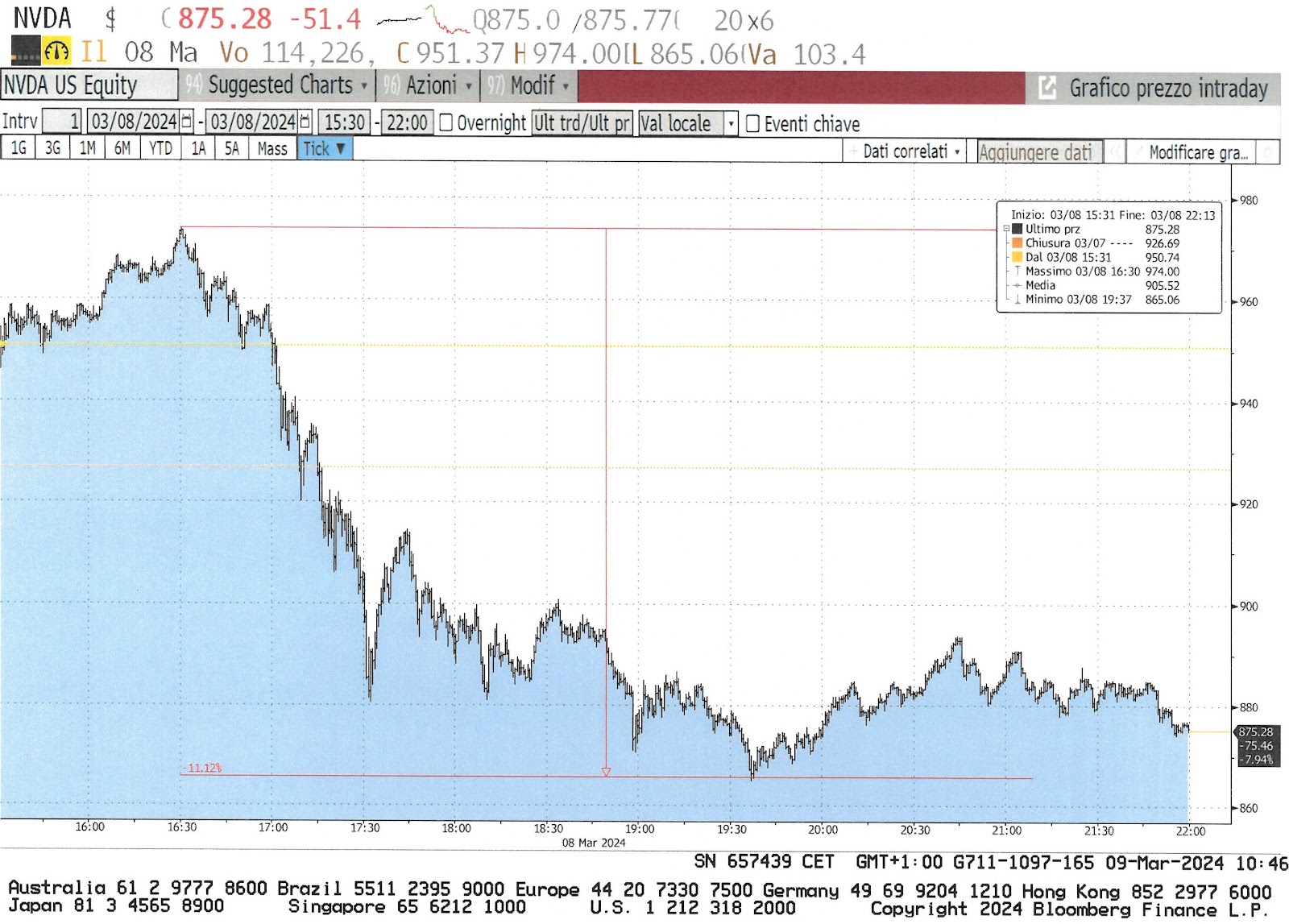The image size is (1289, 924).
Task: Open the Modif dropdown menu
Action: point(528,85)
